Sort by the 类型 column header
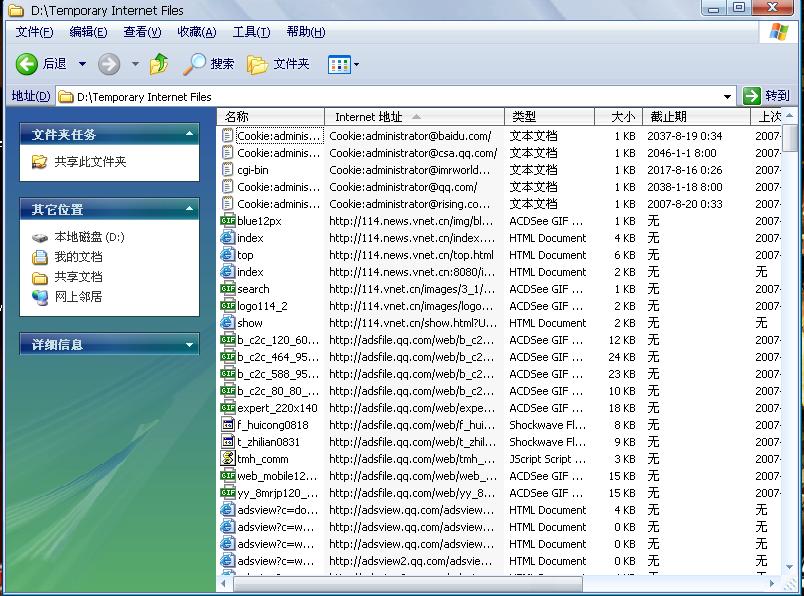Viewport: 804px width, 596px height. [549, 117]
